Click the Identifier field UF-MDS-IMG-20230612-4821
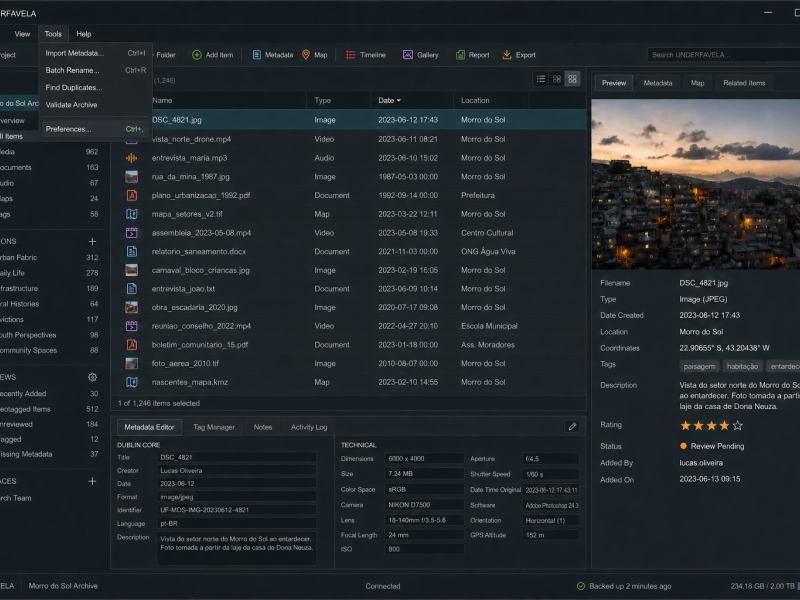Viewport: 800px width, 600px height. coord(236,510)
